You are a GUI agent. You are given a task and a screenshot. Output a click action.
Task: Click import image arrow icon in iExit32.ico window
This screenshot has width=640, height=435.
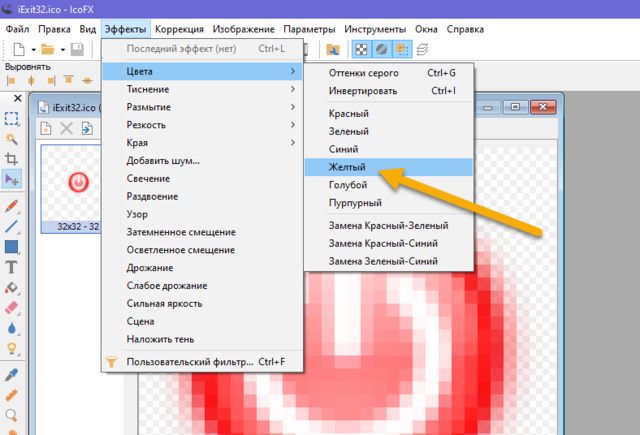tap(87, 129)
